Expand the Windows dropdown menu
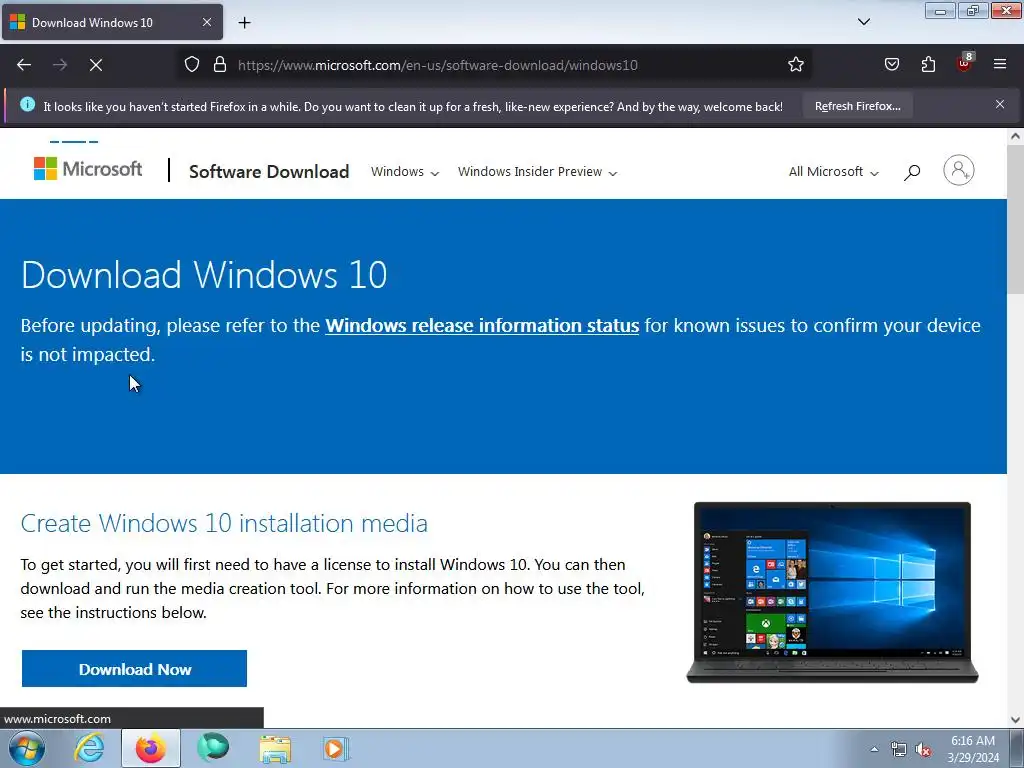This screenshot has height=768, width=1024. [405, 172]
